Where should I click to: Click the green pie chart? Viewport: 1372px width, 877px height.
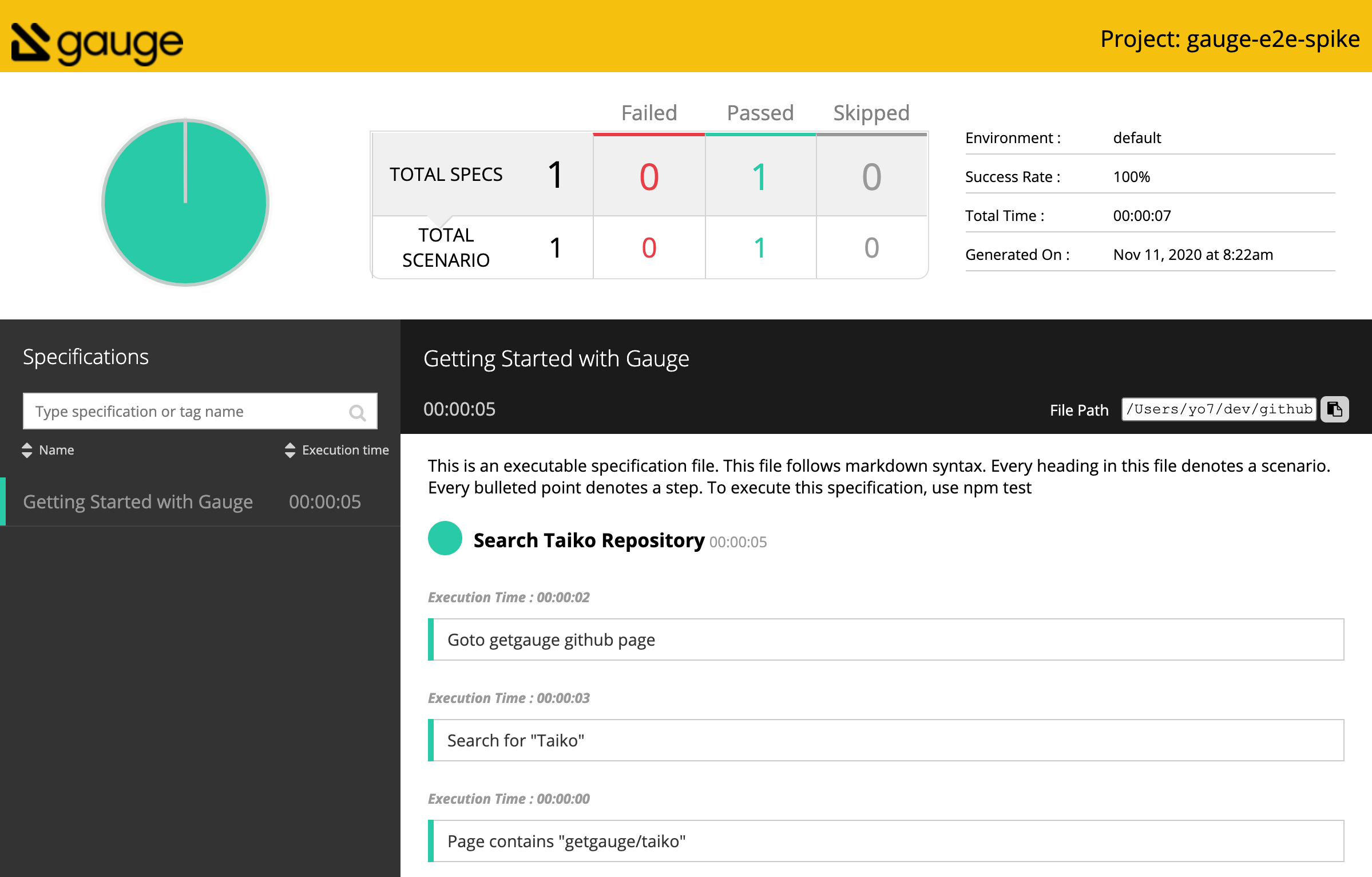click(x=185, y=203)
